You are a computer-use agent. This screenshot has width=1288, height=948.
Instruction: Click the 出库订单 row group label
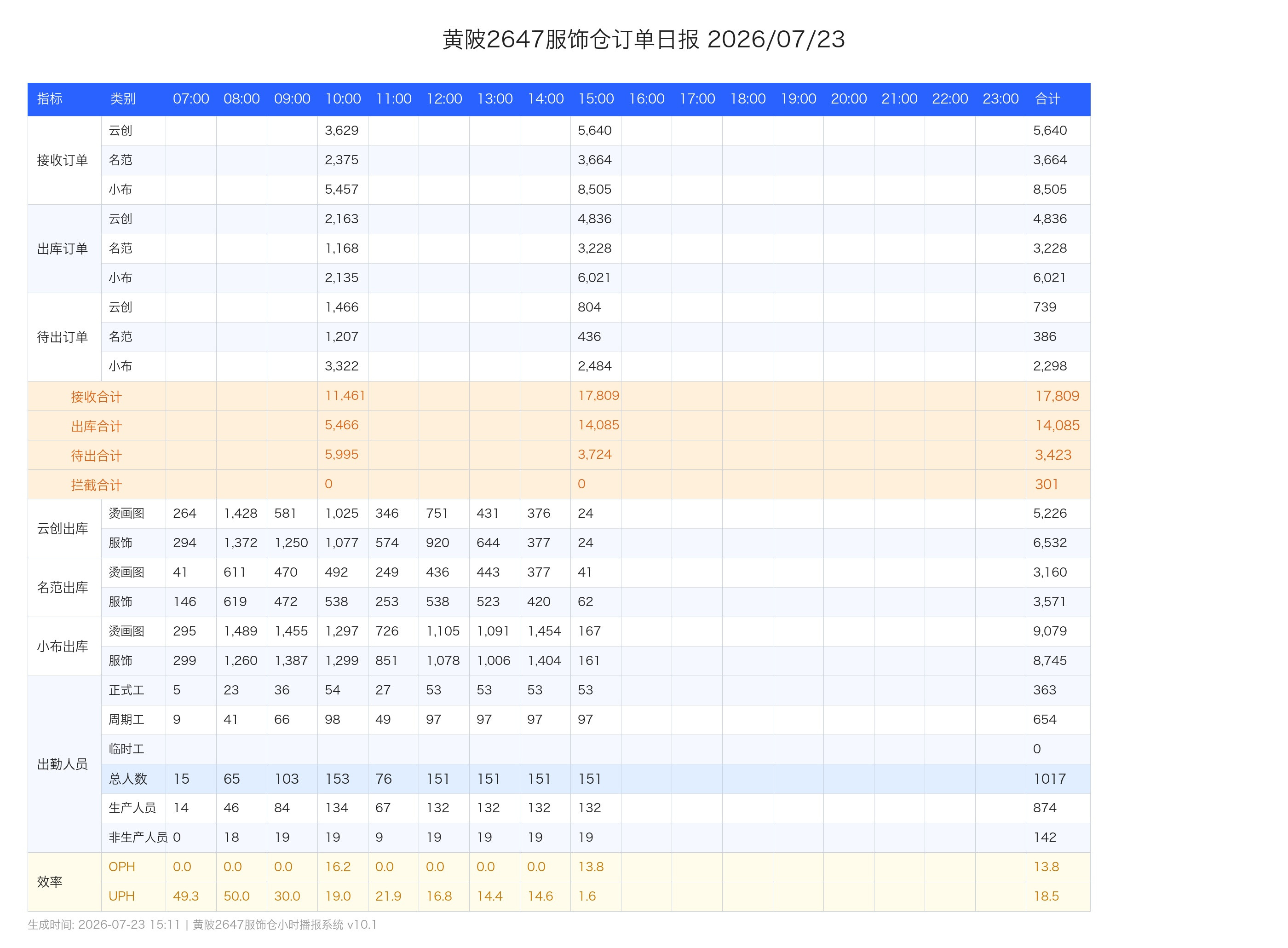63,249
